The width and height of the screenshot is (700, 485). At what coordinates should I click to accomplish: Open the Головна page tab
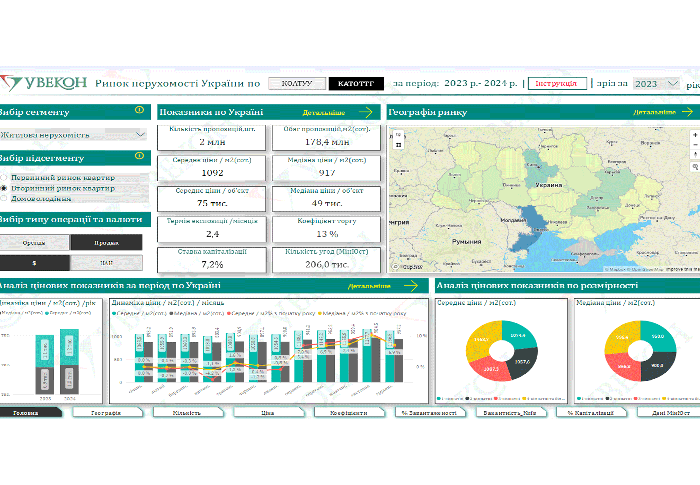click(x=29, y=413)
